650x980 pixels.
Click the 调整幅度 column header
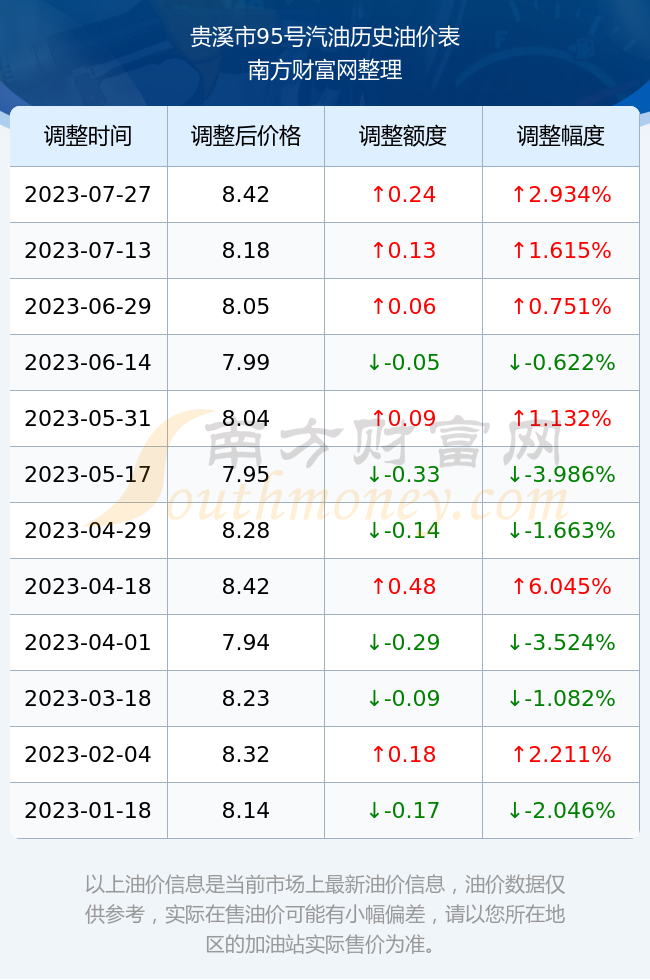[561, 136]
